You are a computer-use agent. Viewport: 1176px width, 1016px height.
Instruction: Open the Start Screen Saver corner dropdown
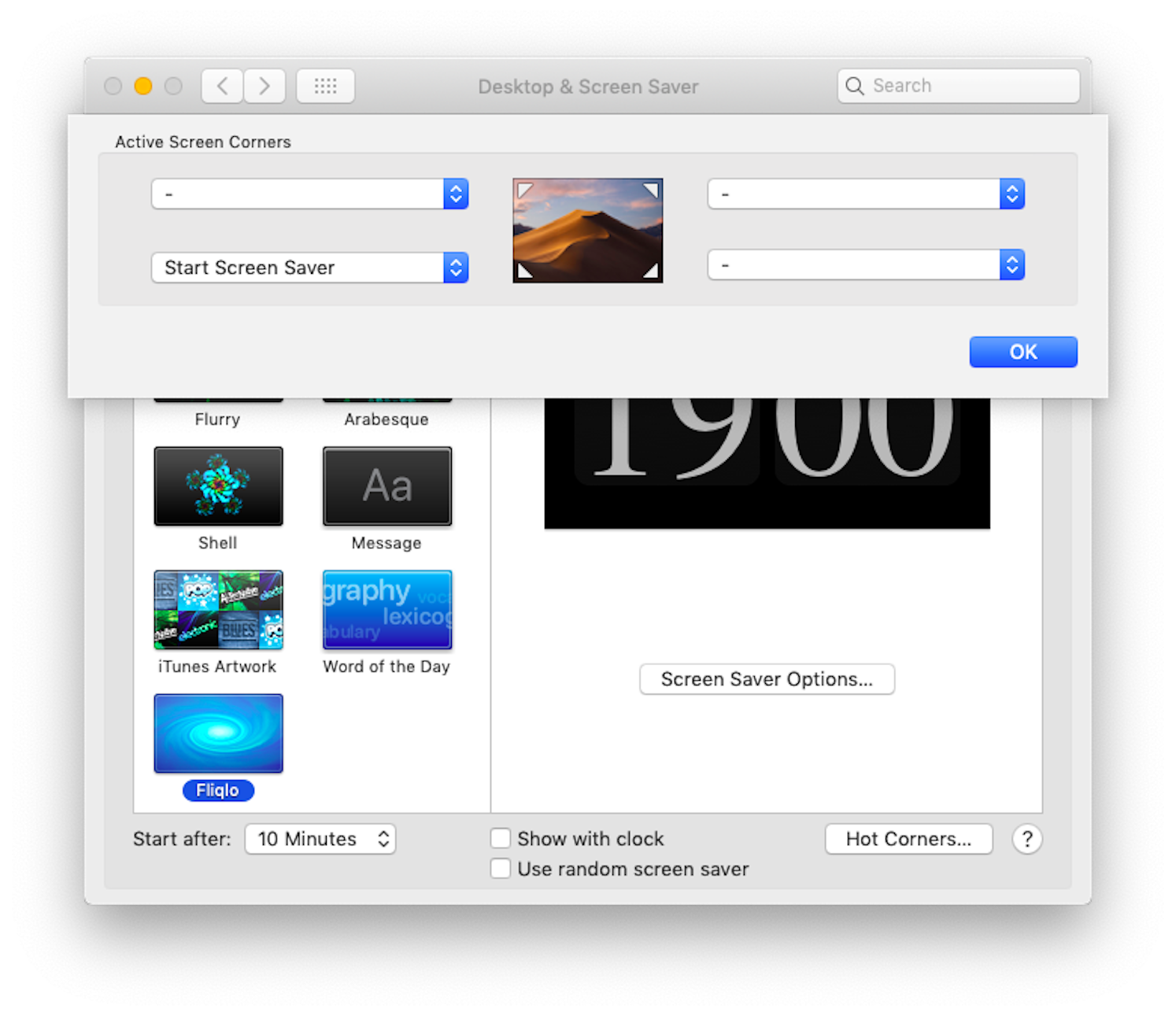pyautogui.click(x=309, y=268)
